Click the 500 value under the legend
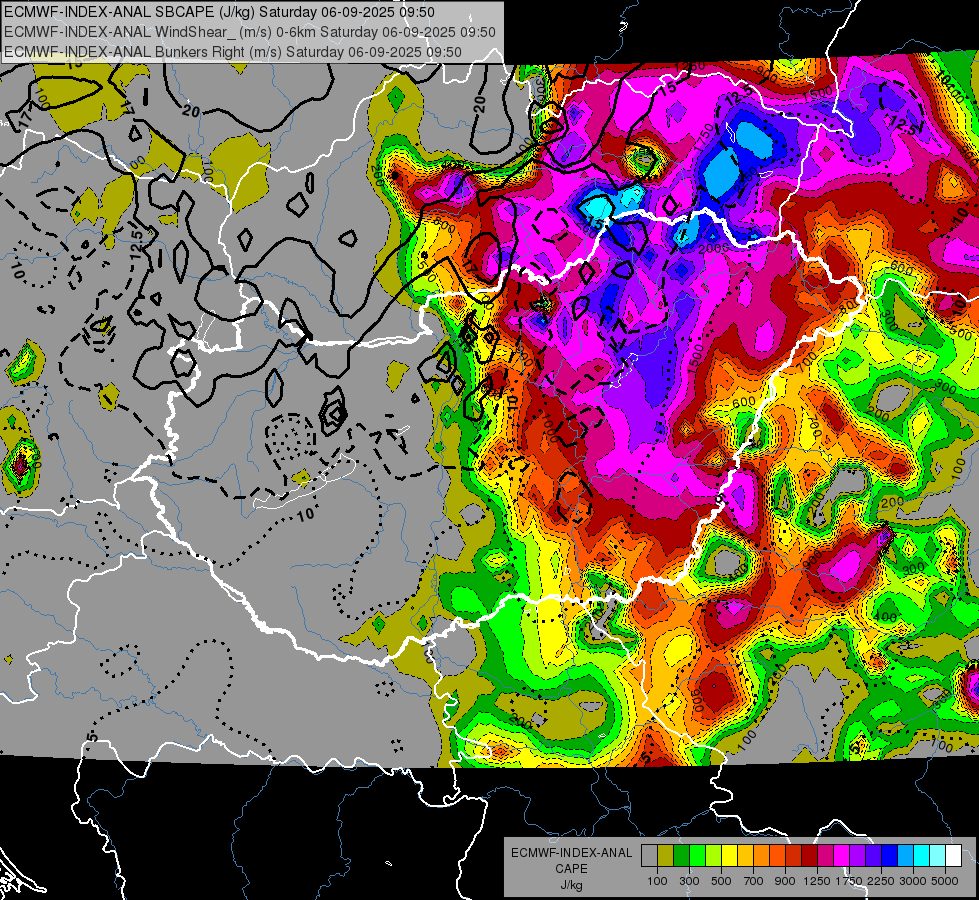The width and height of the screenshot is (979, 900). pyautogui.click(x=721, y=881)
